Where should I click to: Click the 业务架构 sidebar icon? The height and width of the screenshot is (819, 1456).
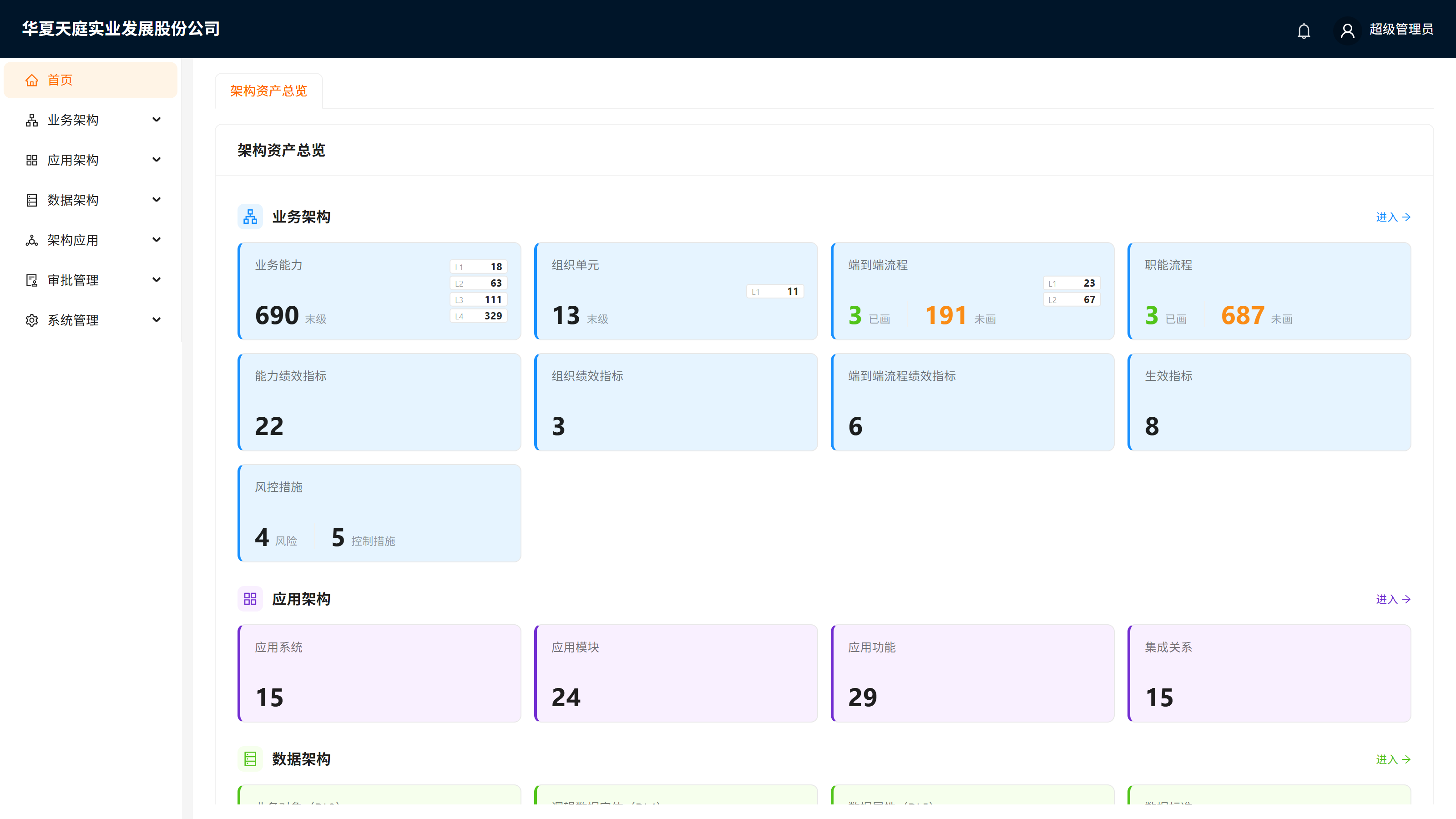pyautogui.click(x=32, y=120)
